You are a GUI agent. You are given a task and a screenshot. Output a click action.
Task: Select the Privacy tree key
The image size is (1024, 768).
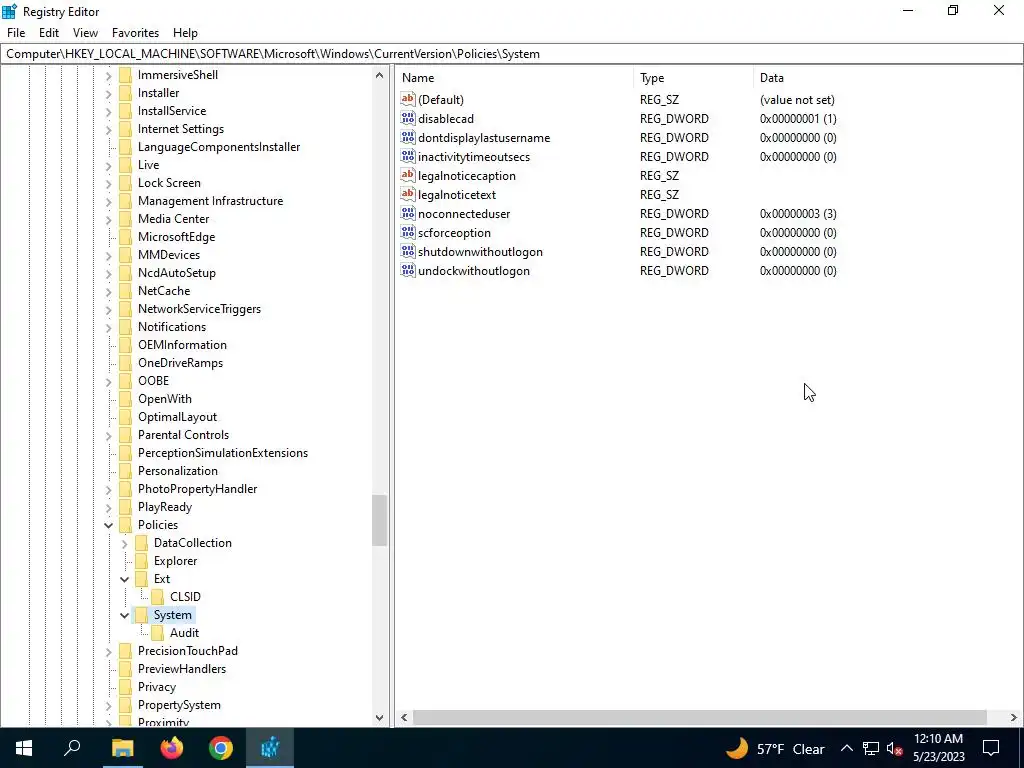click(x=157, y=686)
